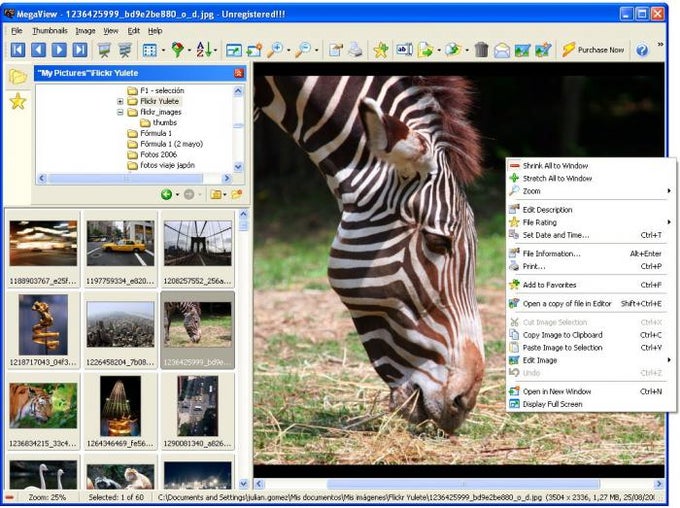Select the yellow taxi thumbnail
680x508 pixels.
tap(120, 243)
